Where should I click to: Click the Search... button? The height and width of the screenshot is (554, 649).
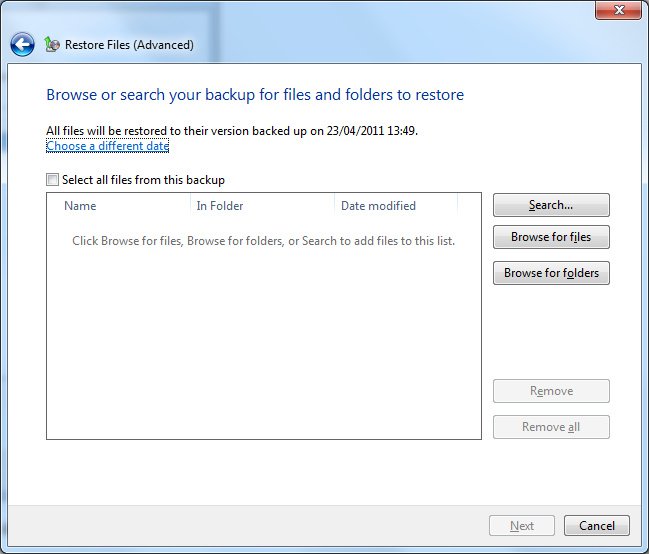click(551, 205)
